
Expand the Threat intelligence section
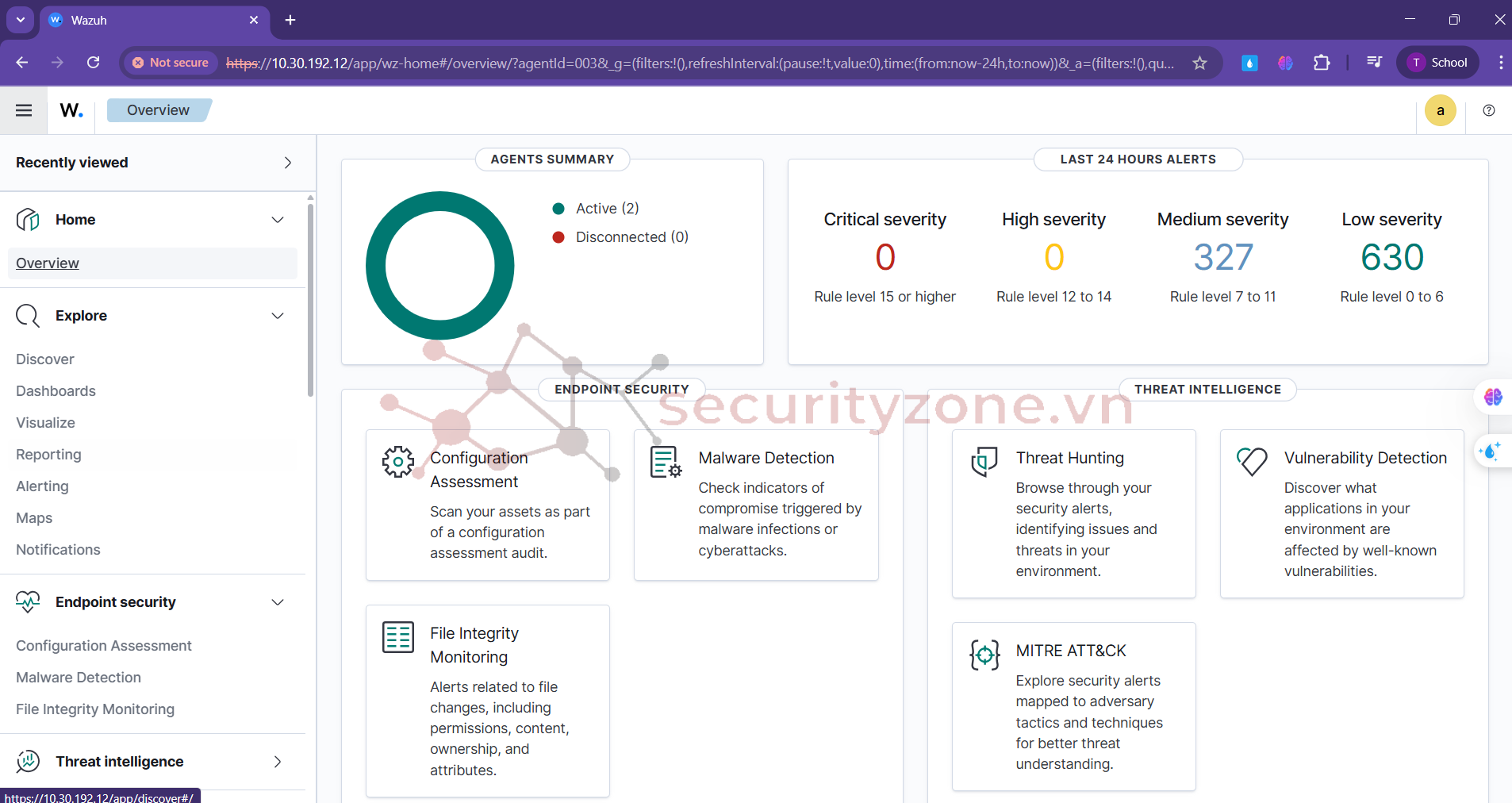(278, 762)
